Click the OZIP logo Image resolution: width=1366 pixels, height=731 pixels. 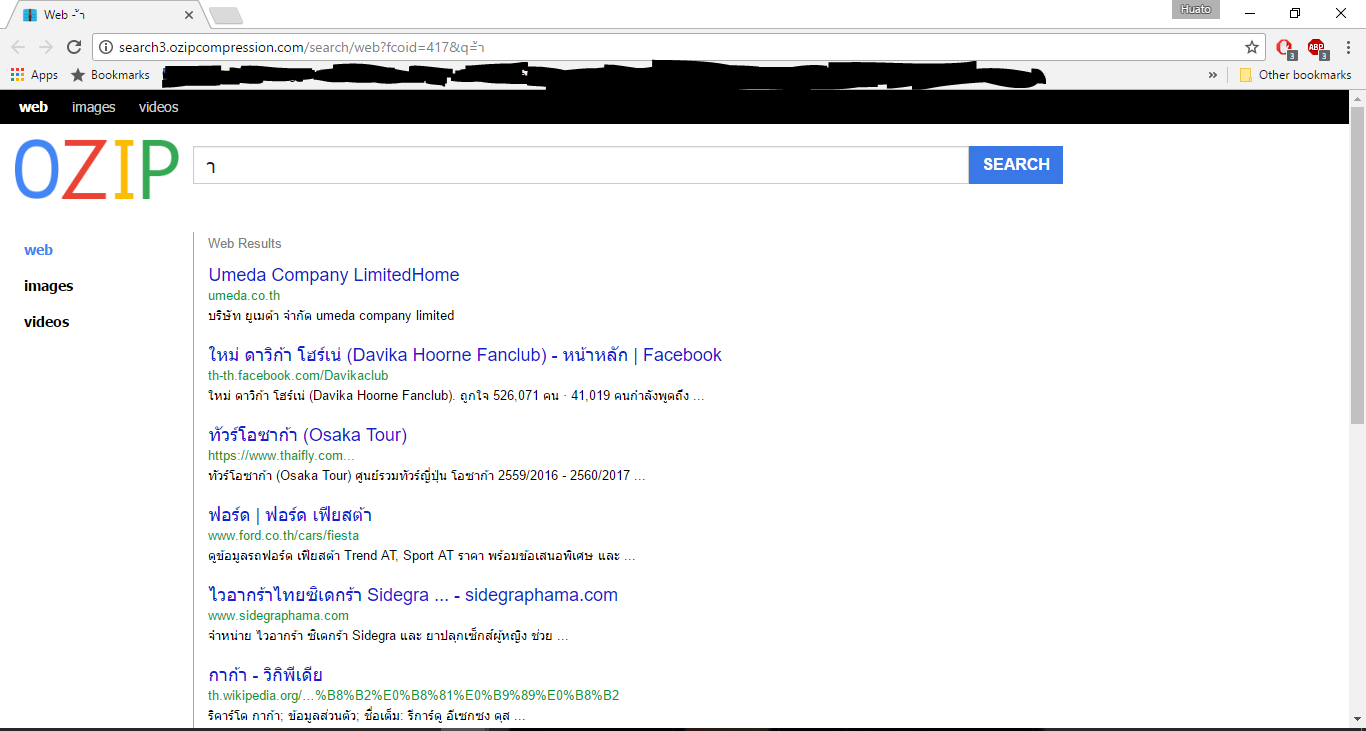pos(96,169)
